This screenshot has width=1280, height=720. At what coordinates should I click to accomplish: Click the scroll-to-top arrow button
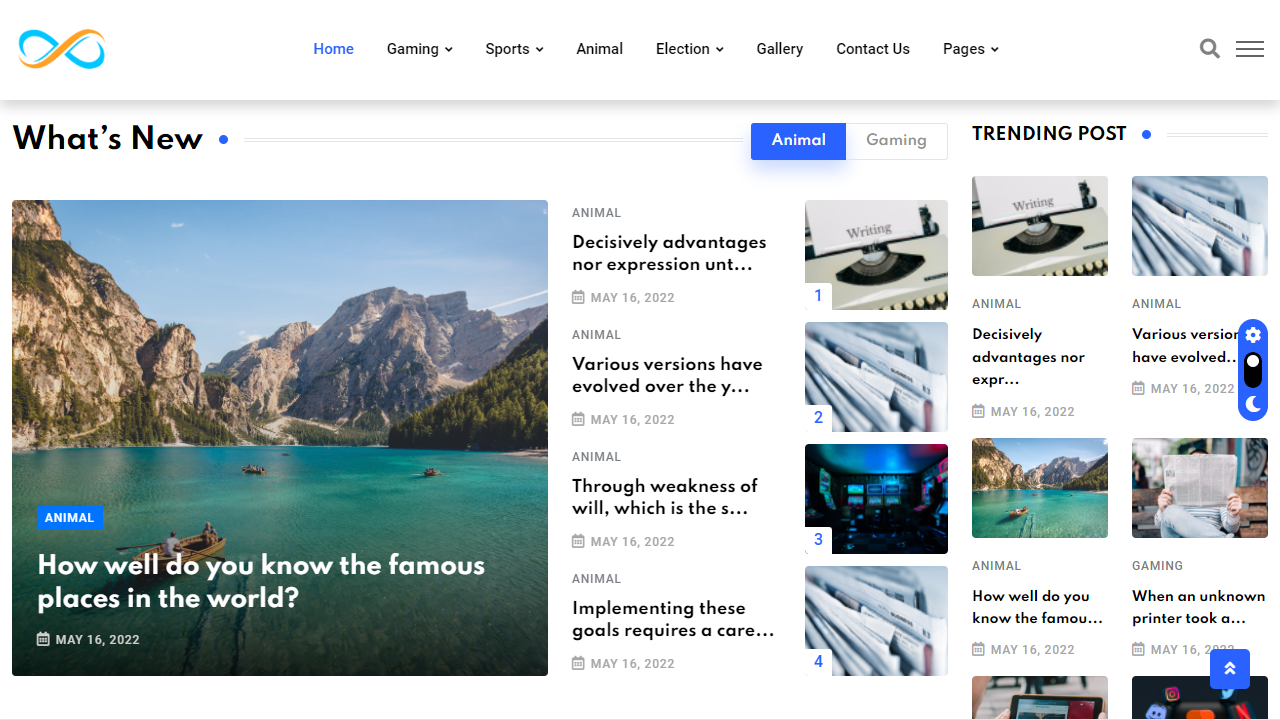(x=1229, y=668)
